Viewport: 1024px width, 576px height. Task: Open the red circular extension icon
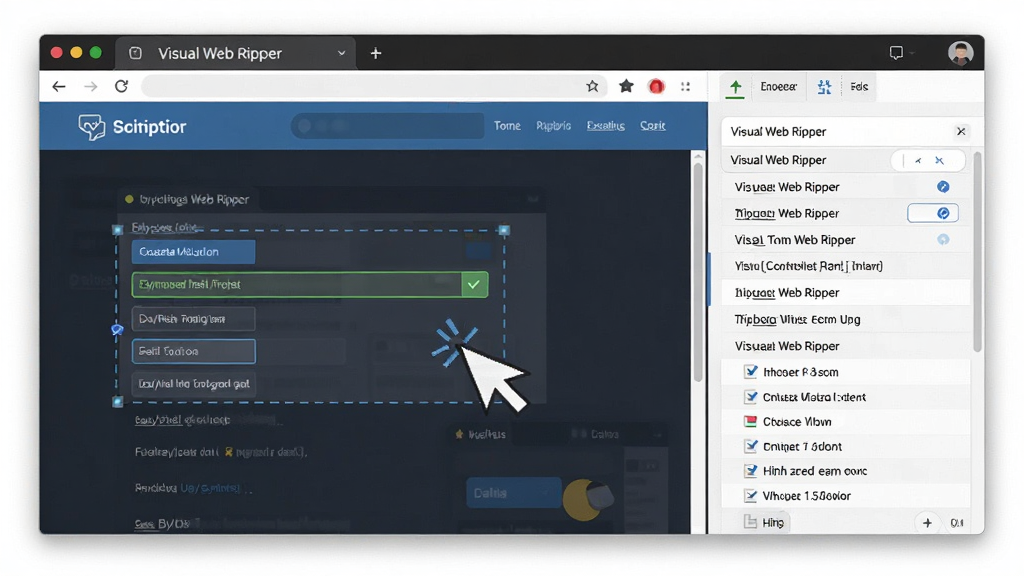(x=656, y=86)
